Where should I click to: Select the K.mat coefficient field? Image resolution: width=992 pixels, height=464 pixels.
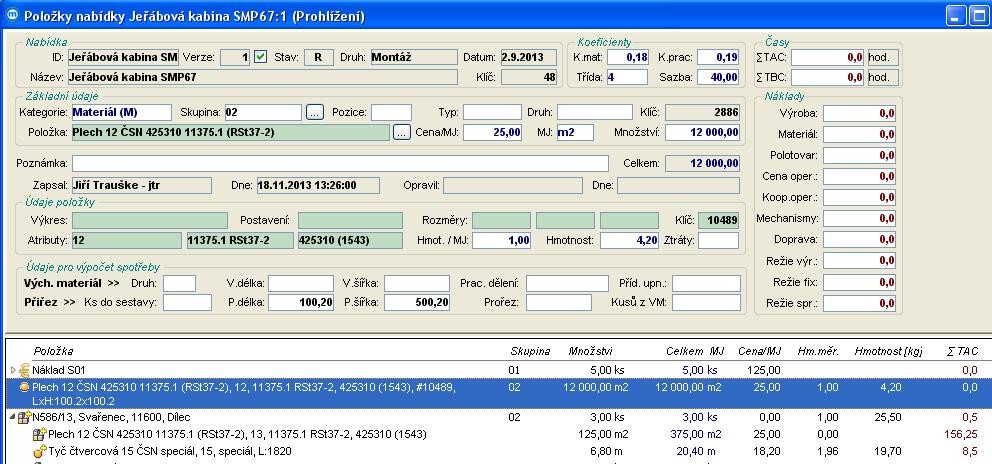629,57
